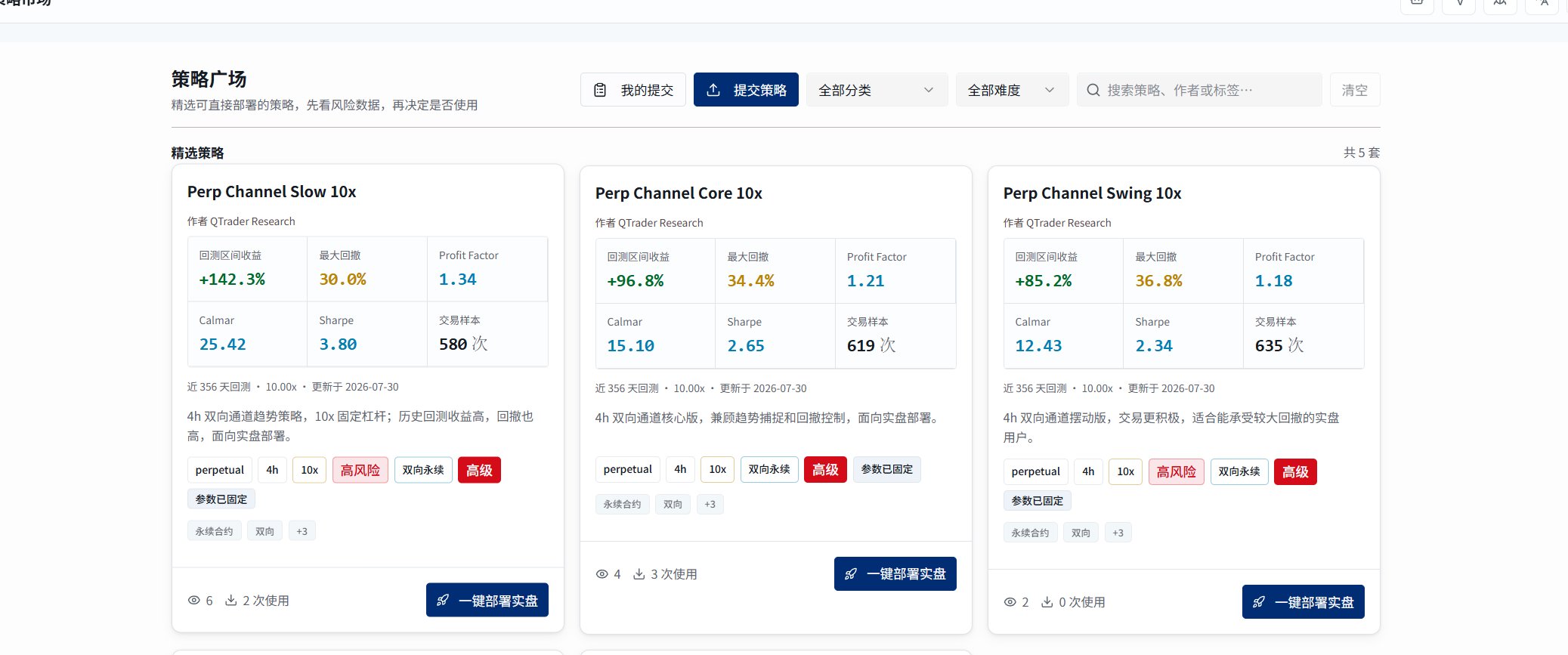Focus the 搜索策略、作者或标签 search field
The height and width of the screenshot is (655, 1568).
click(1199, 90)
